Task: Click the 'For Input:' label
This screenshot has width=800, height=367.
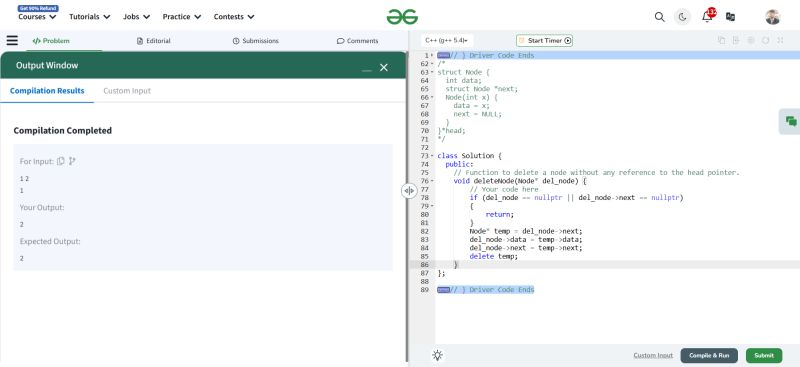Action: point(37,161)
